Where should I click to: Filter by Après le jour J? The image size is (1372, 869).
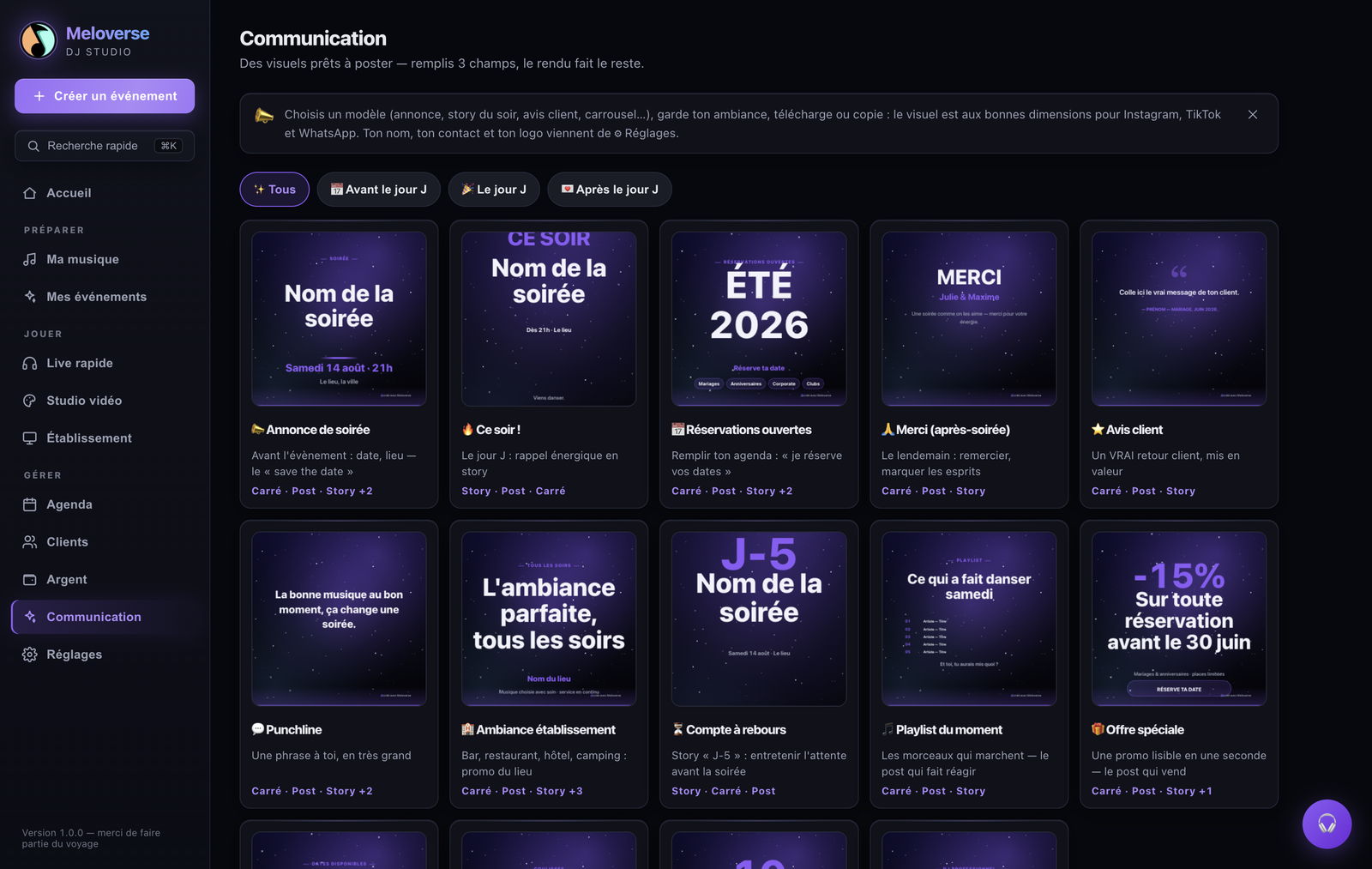pyautogui.click(x=610, y=190)
